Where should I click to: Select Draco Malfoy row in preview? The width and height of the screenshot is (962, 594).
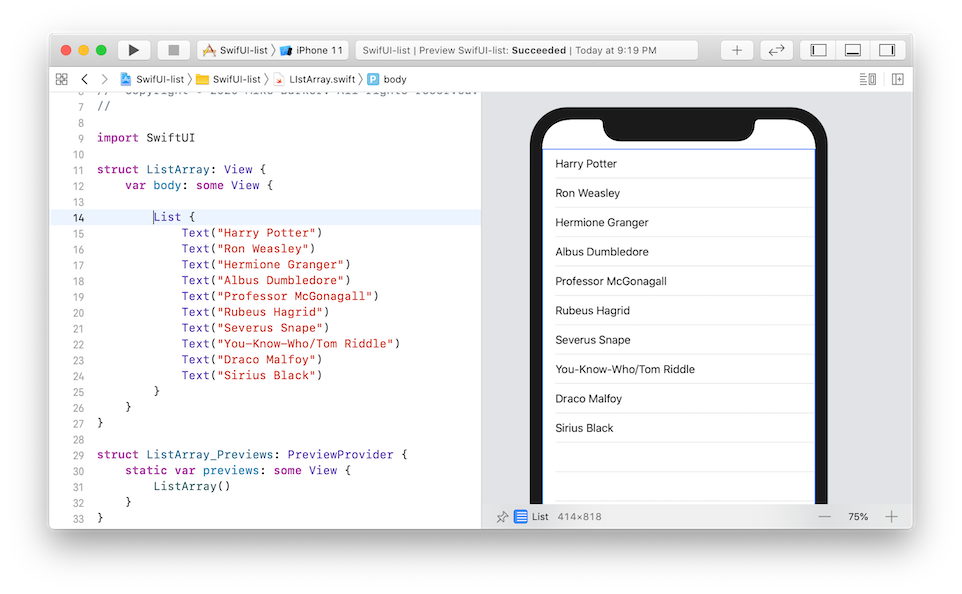click(x=679, y=399)
